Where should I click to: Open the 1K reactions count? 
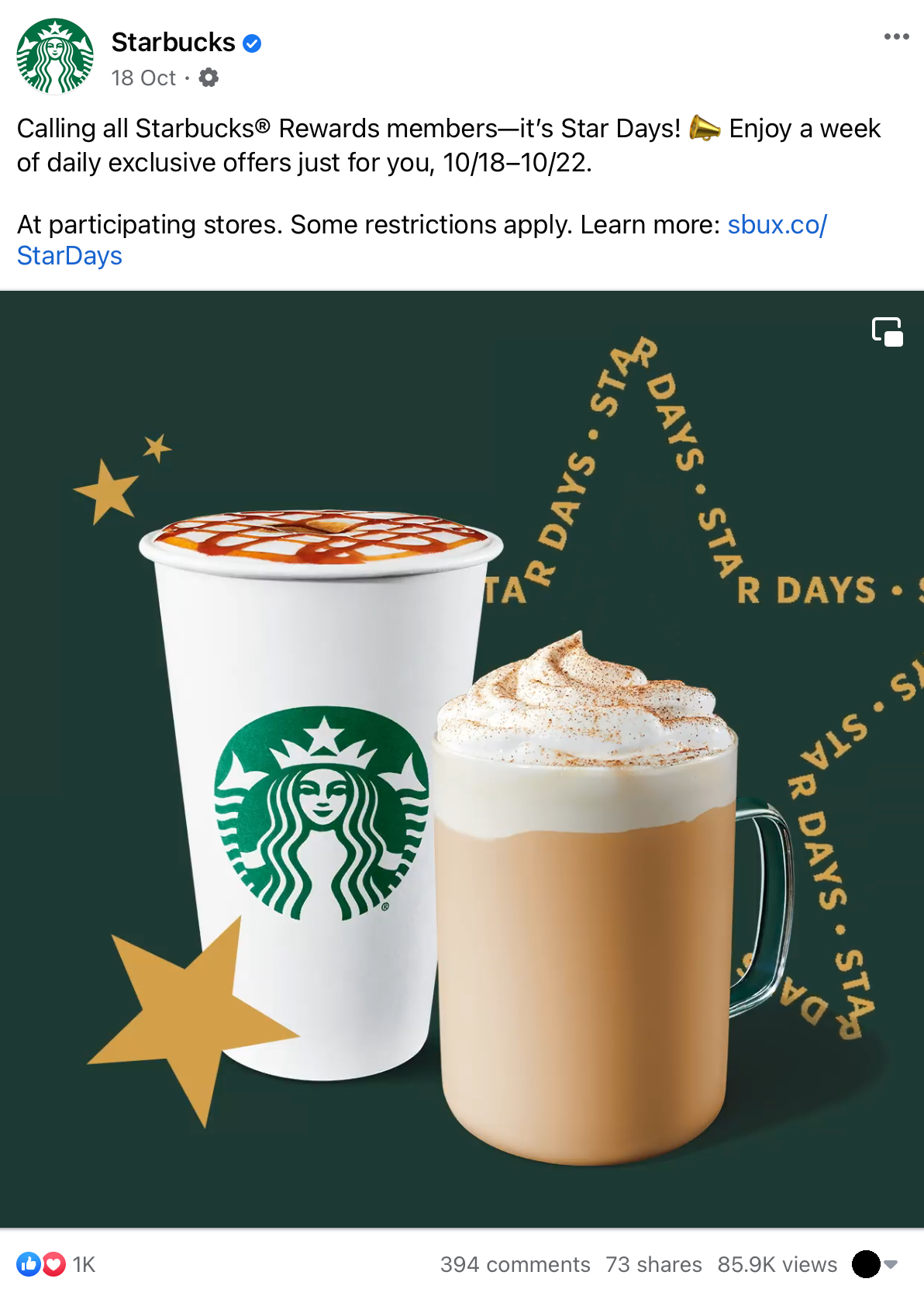coord(84,1264)
